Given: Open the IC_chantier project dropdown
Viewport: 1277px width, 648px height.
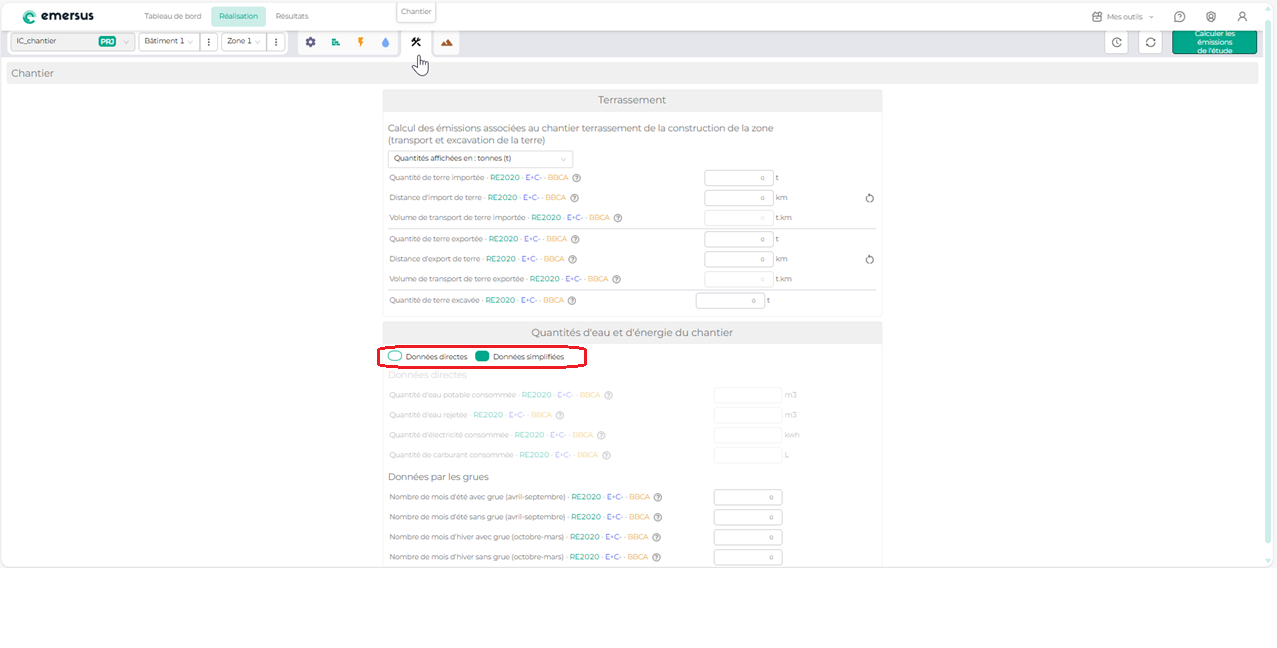Looking at the screenshot, I should pos(72,42).
